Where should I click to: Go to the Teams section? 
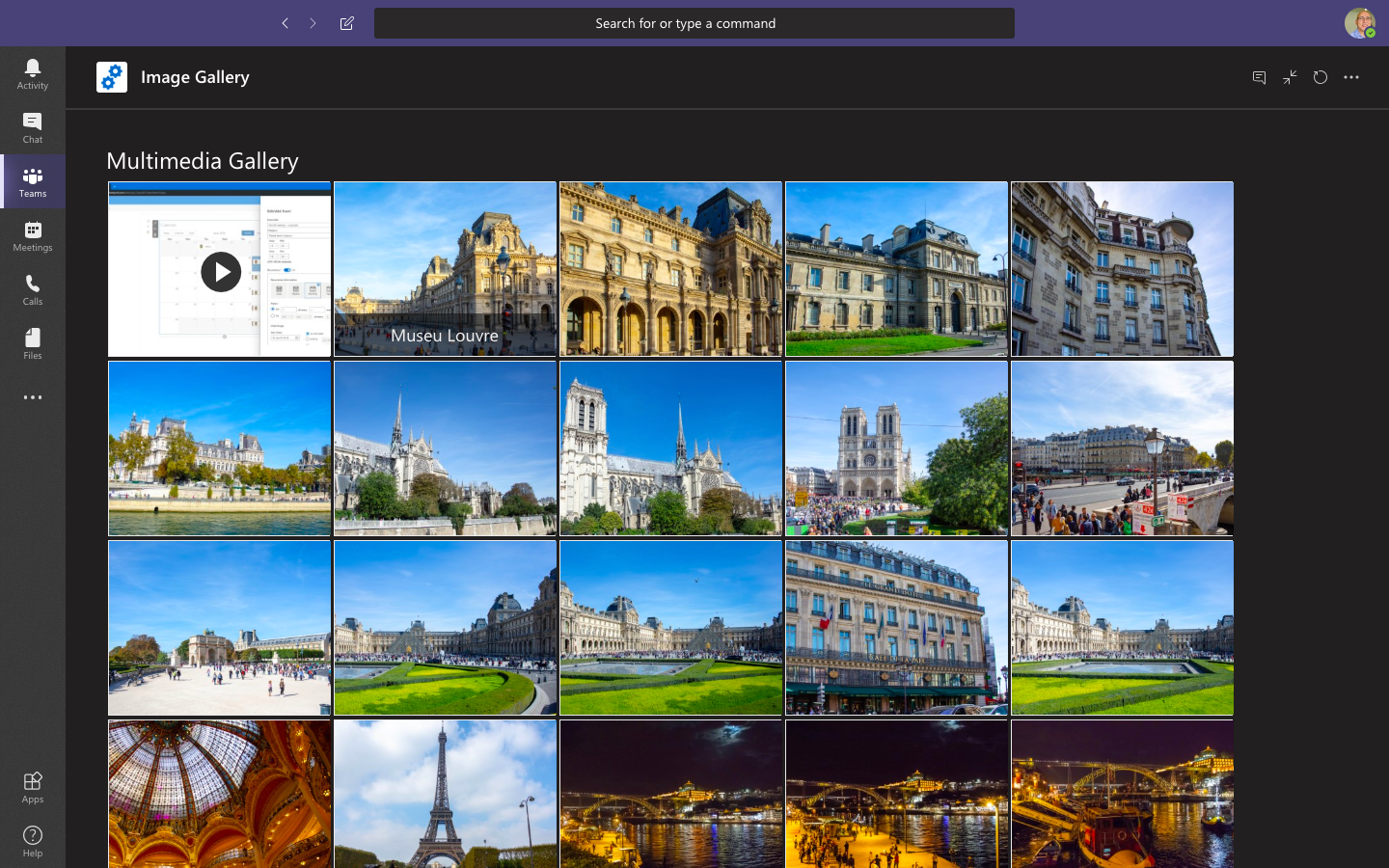pyautogui.click(x=33, y=181)
